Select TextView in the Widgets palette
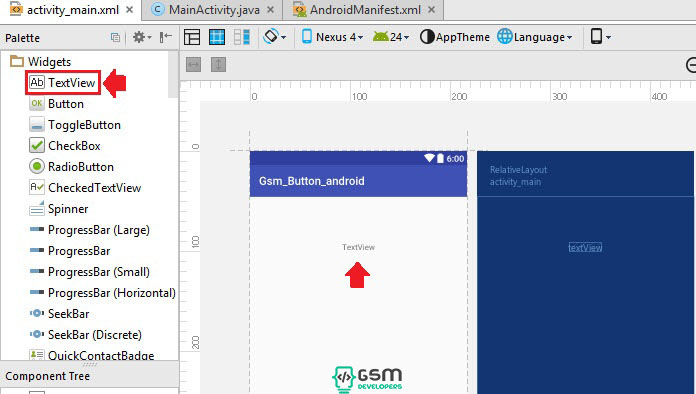This screenshot has height=394, width=696. tap(63, 83)
